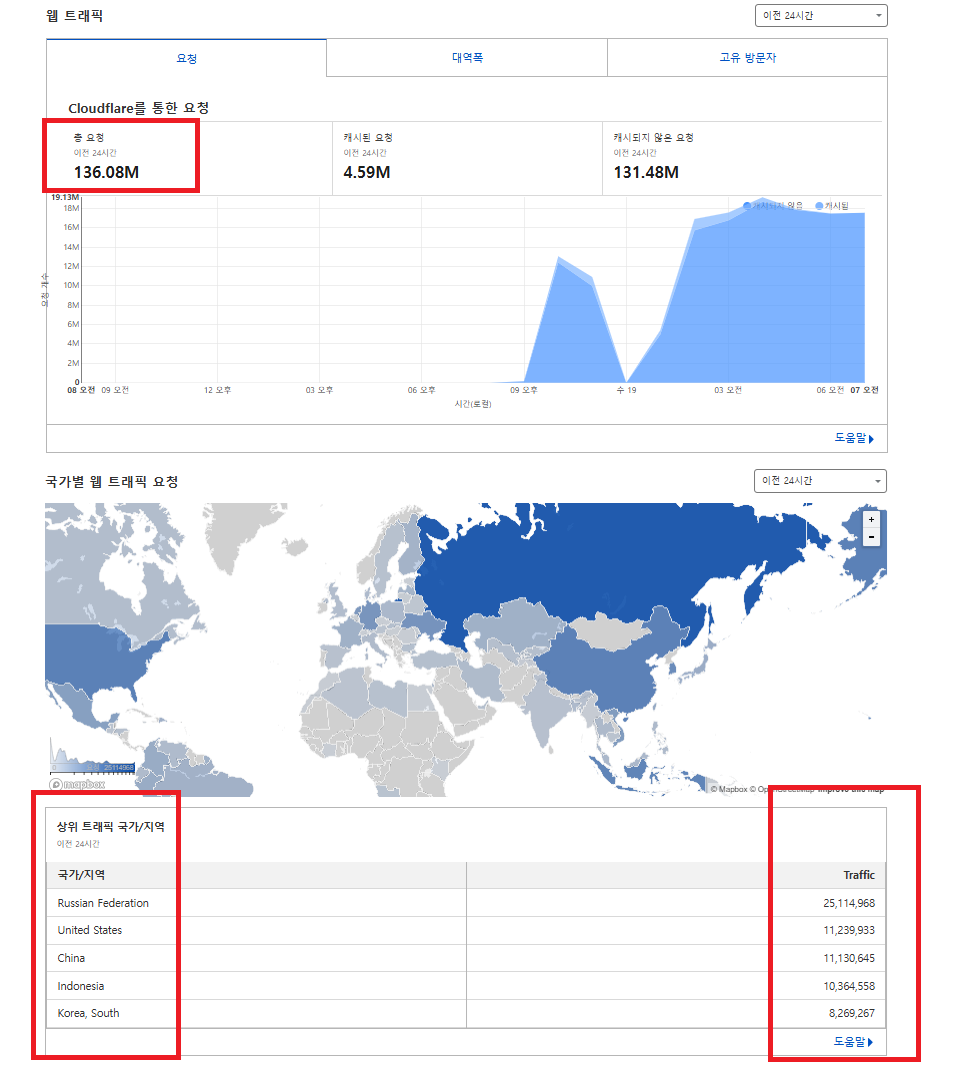Click the 캐시된 요청 statistic box

pos(466,158)
